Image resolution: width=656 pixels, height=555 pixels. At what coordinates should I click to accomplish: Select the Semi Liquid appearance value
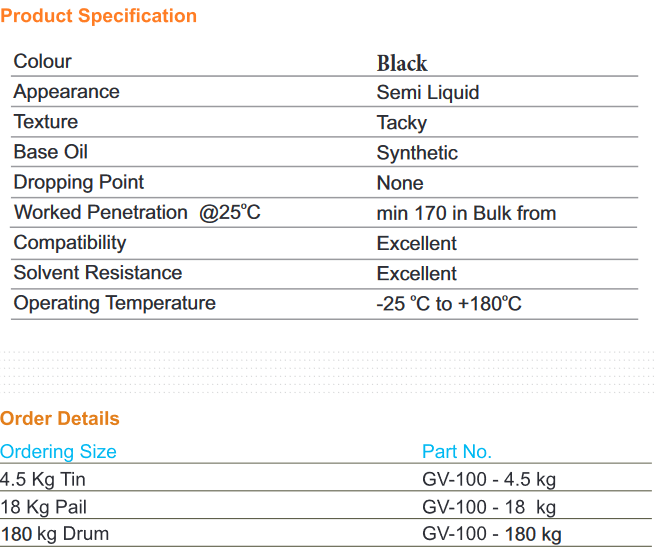428,93
